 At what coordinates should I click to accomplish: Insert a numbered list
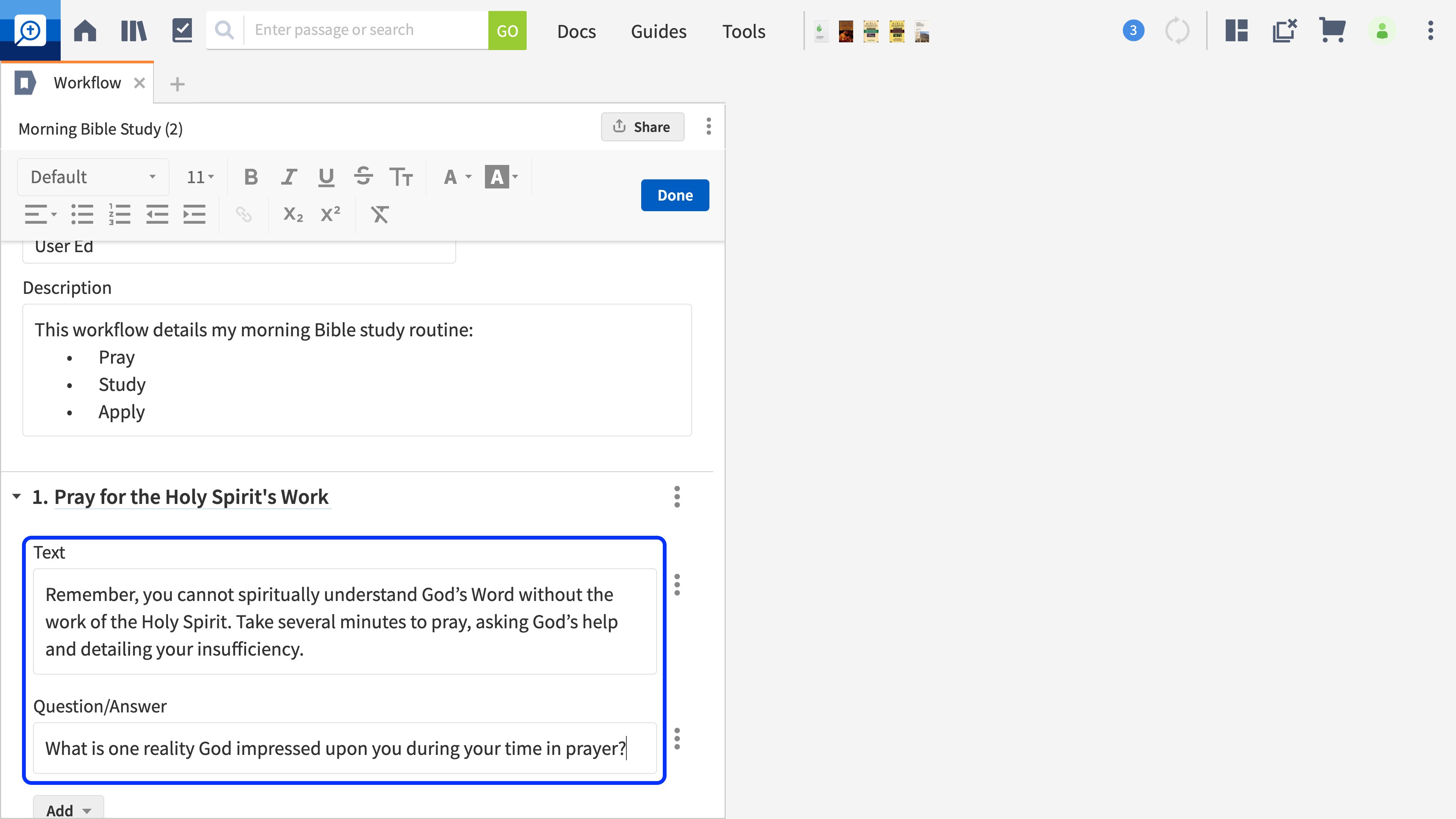pos(119,214)
